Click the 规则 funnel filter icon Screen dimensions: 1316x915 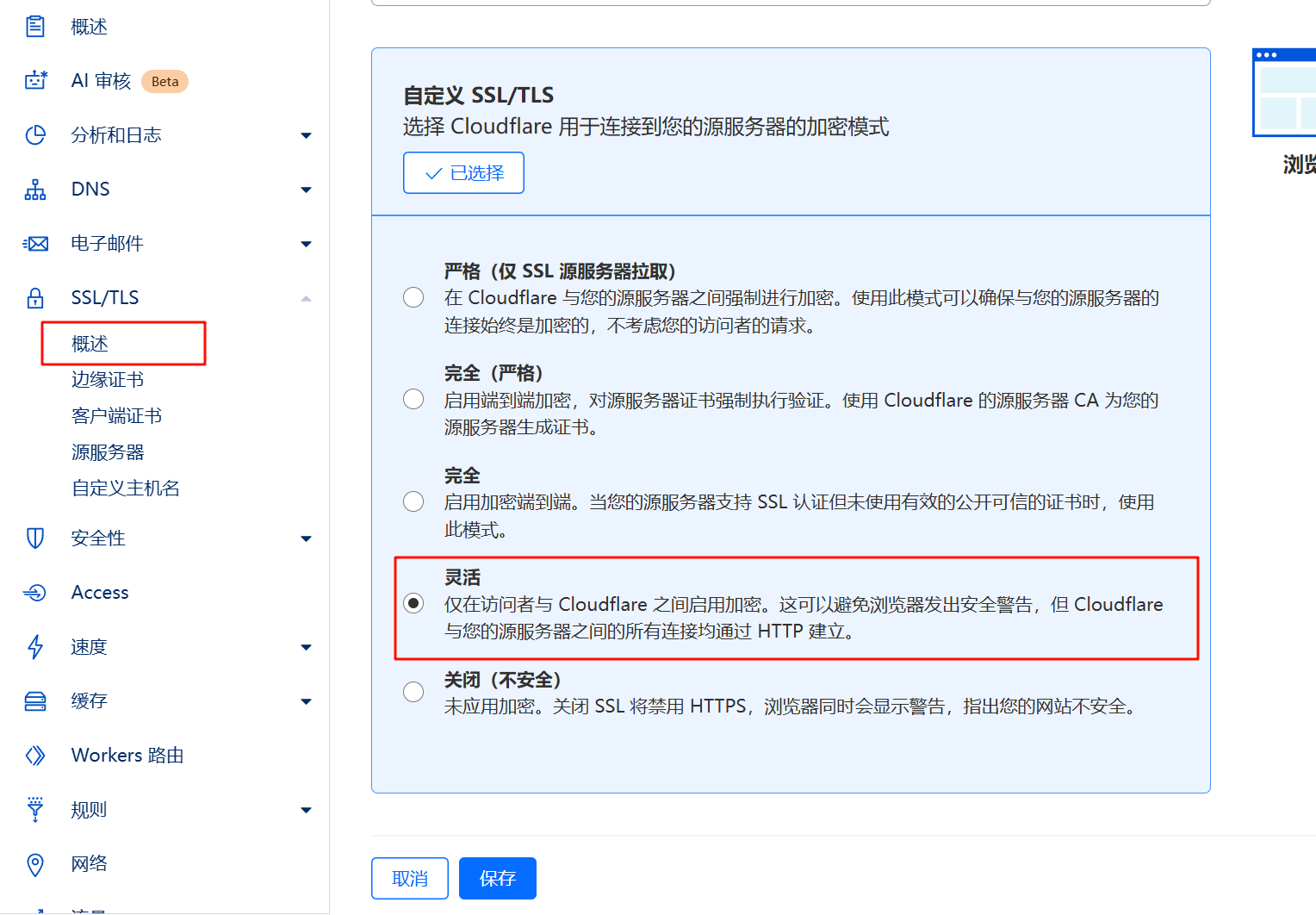pyautogui.click(x=35, y=809)
